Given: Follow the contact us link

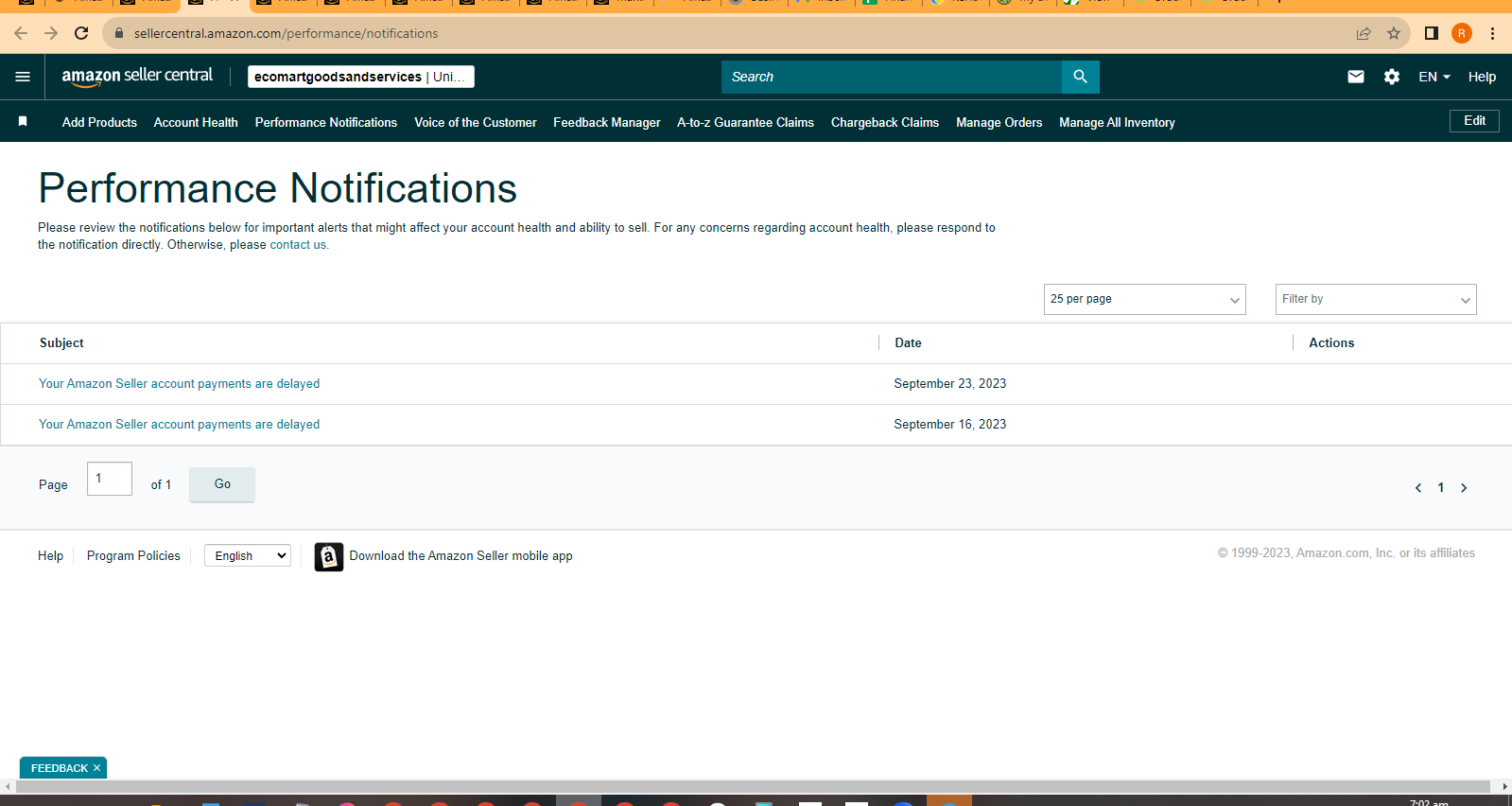Looking at the screenshot, I should [298, 245].
